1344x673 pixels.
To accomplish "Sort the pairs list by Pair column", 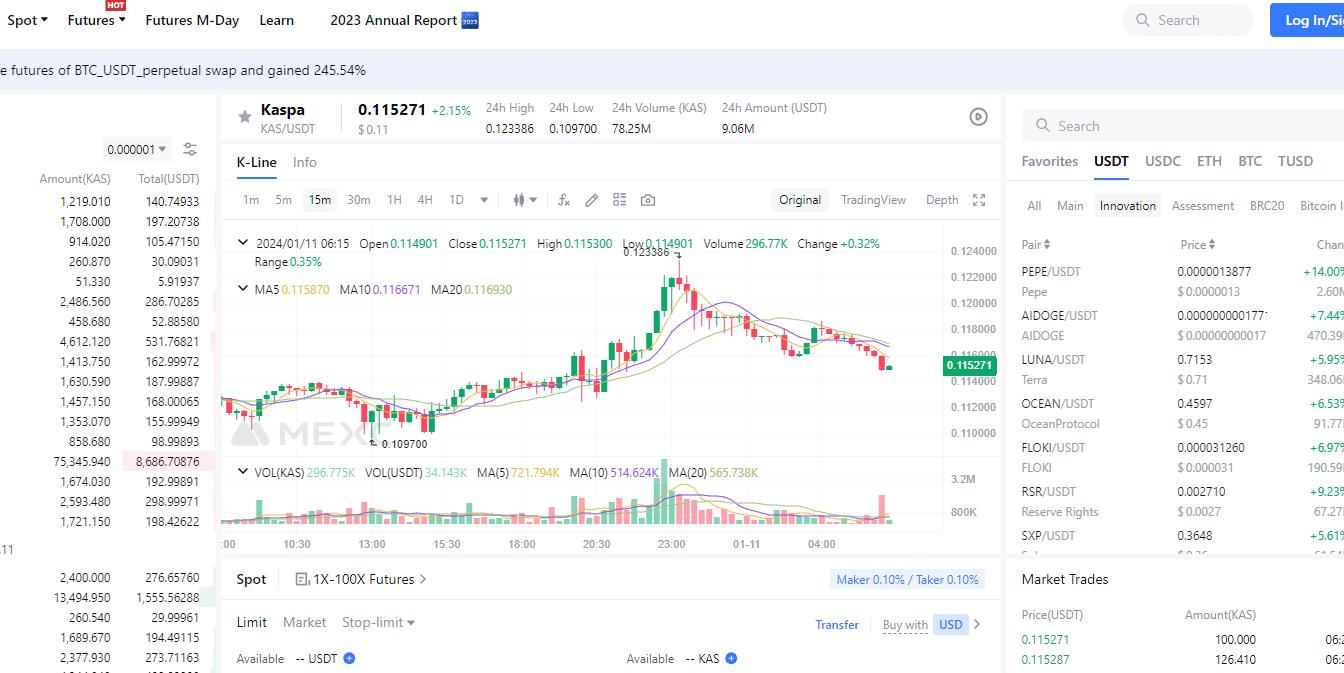I will 1036,244.
